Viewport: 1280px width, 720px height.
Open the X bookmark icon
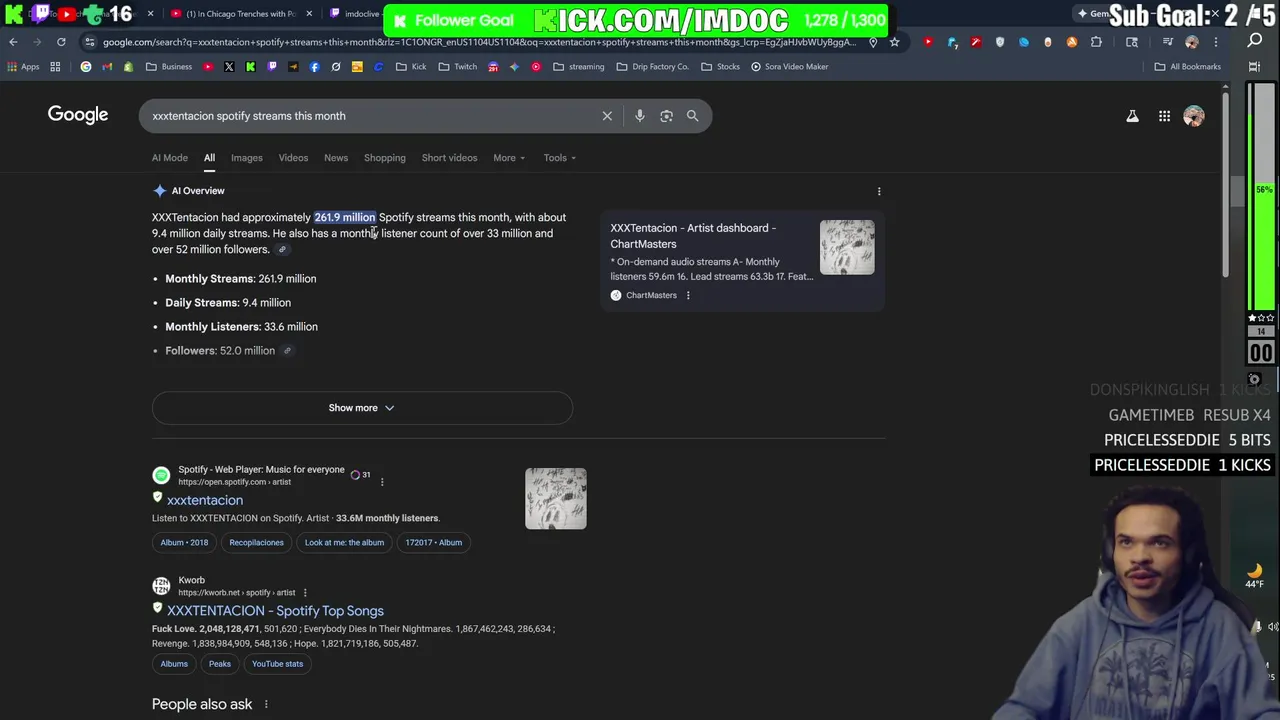pyautogui.click(x=229, y=67)
